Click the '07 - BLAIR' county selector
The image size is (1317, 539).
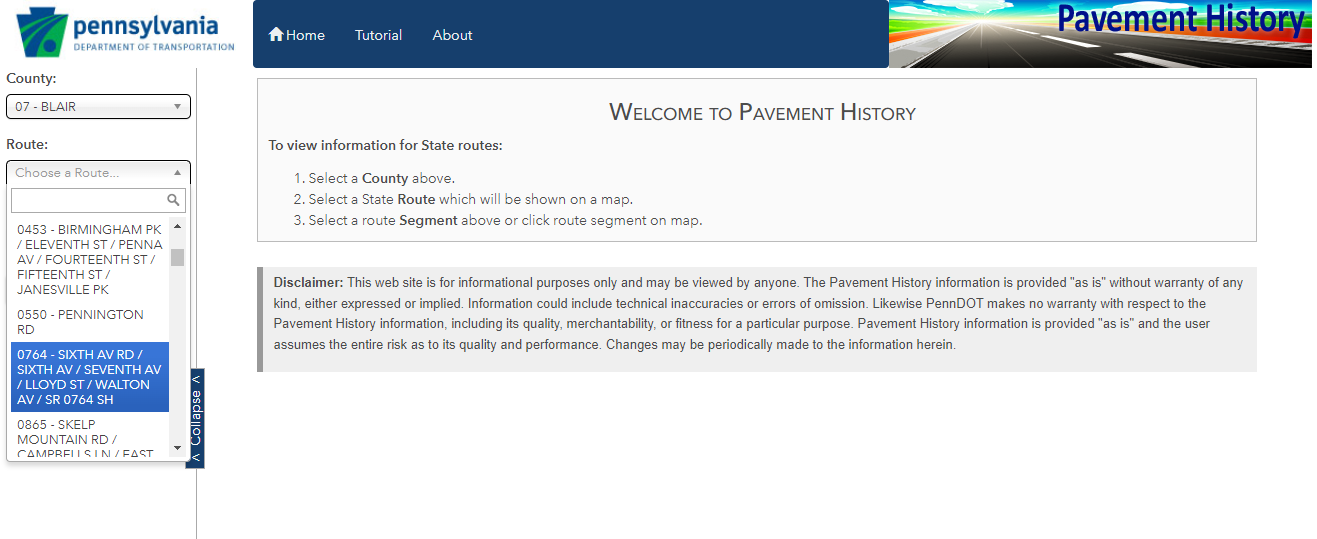tap(90, 107)
